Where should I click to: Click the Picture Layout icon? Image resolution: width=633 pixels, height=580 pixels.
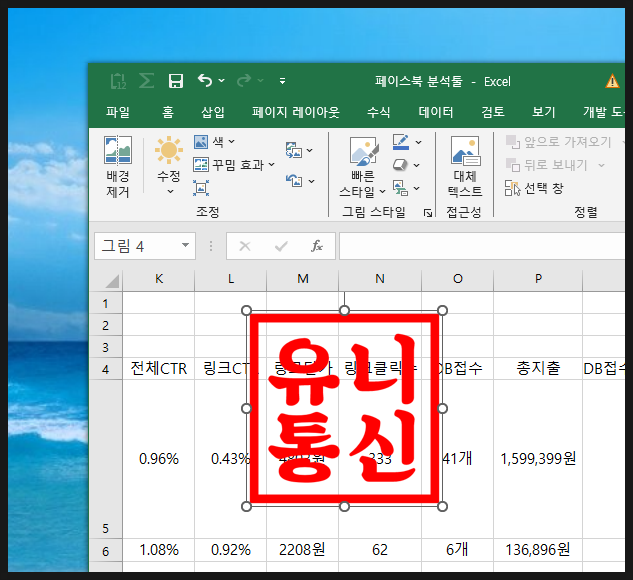(x=400, y=188)
